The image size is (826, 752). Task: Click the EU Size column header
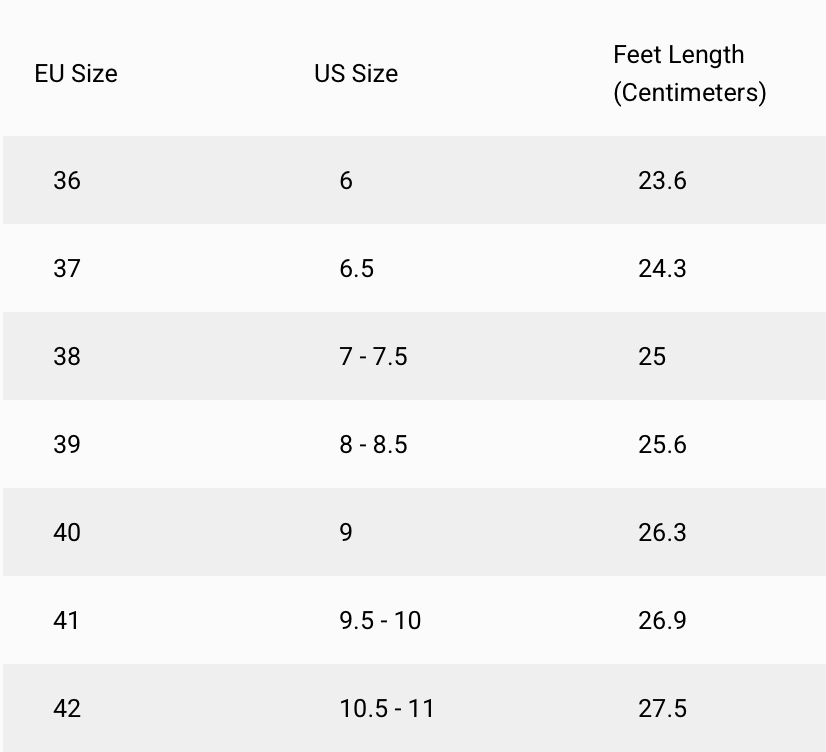coord(76,74)
